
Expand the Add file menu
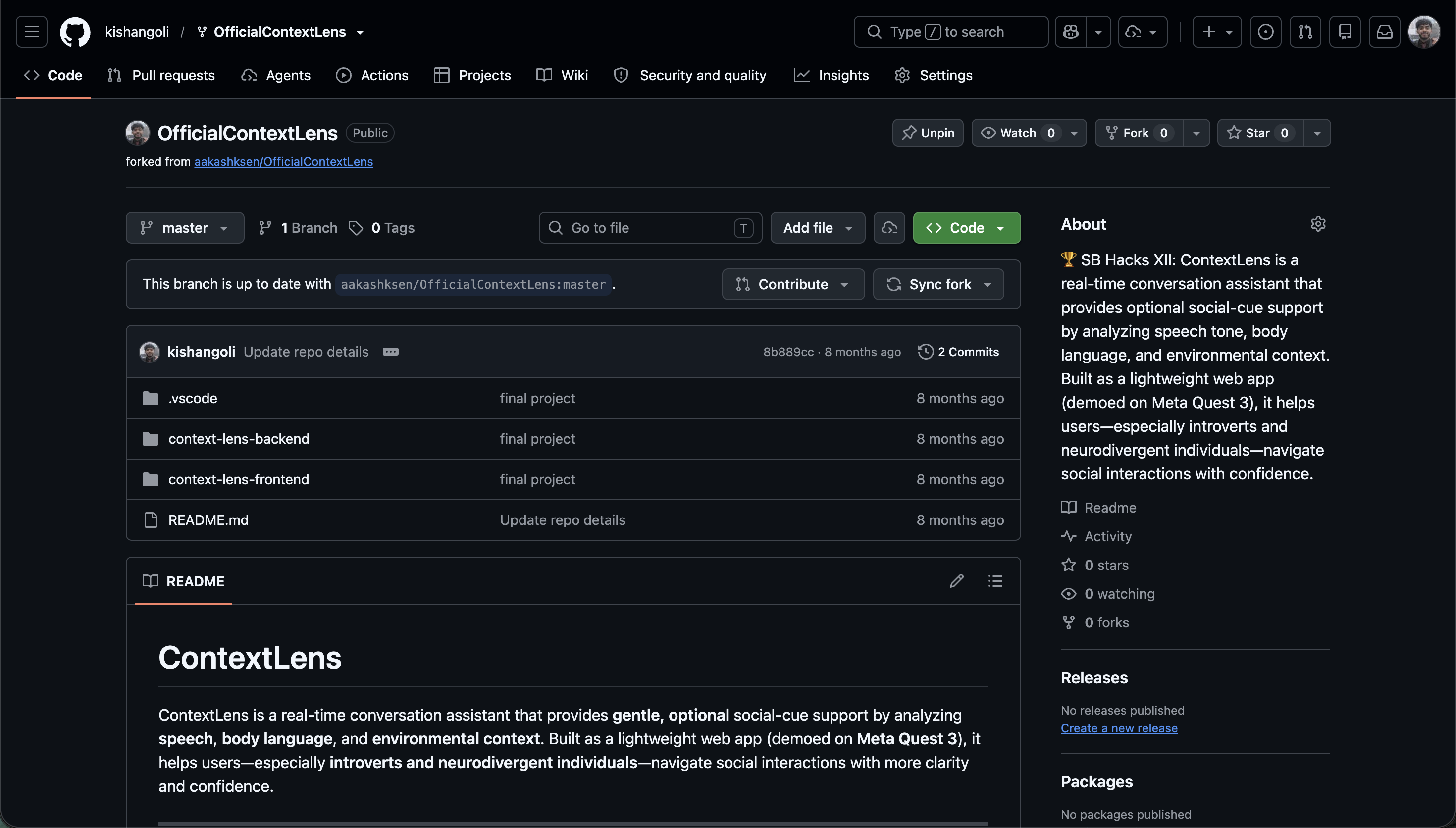818,228
